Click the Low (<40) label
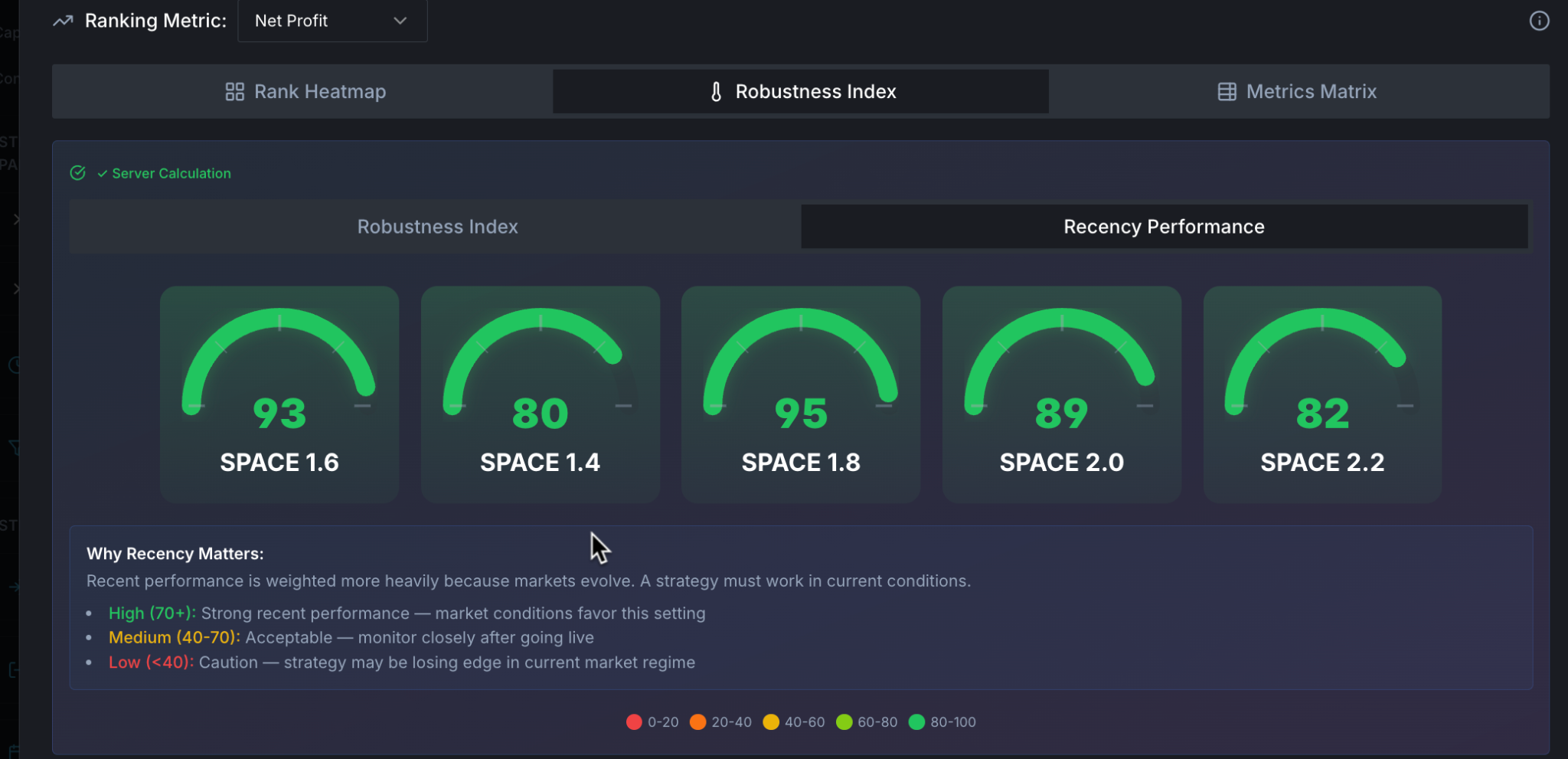Image resolution: width=1568 pixels, height=759 pixels. point(152,662)
